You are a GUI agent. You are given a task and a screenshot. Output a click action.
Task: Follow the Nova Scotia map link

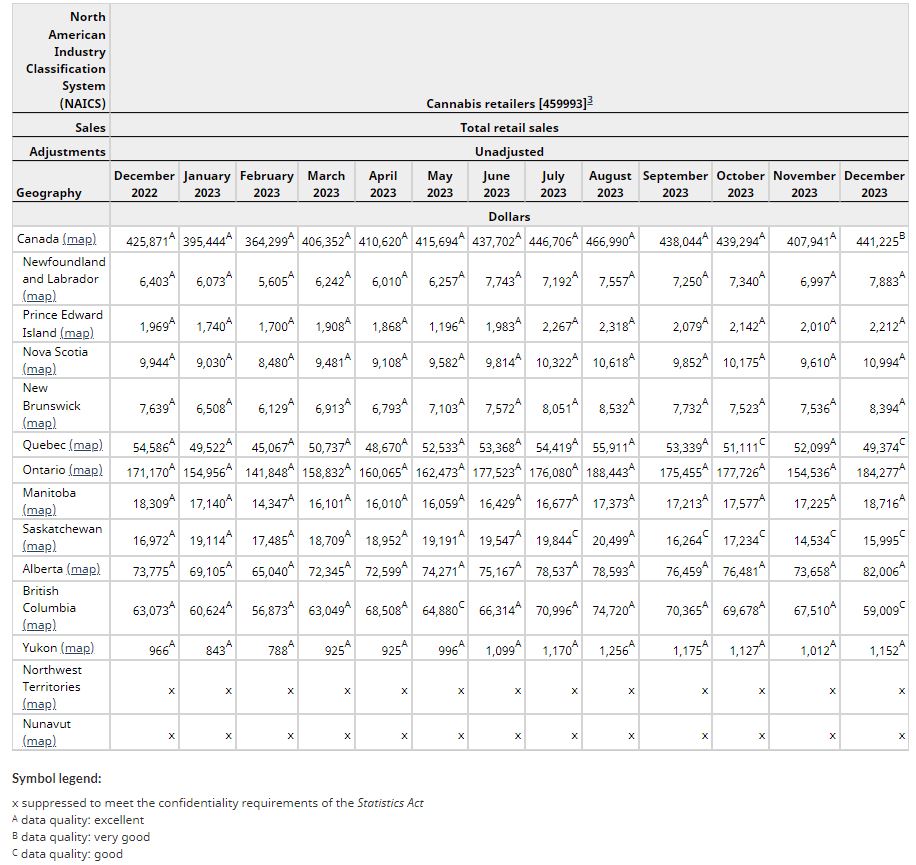coord(39,369)
